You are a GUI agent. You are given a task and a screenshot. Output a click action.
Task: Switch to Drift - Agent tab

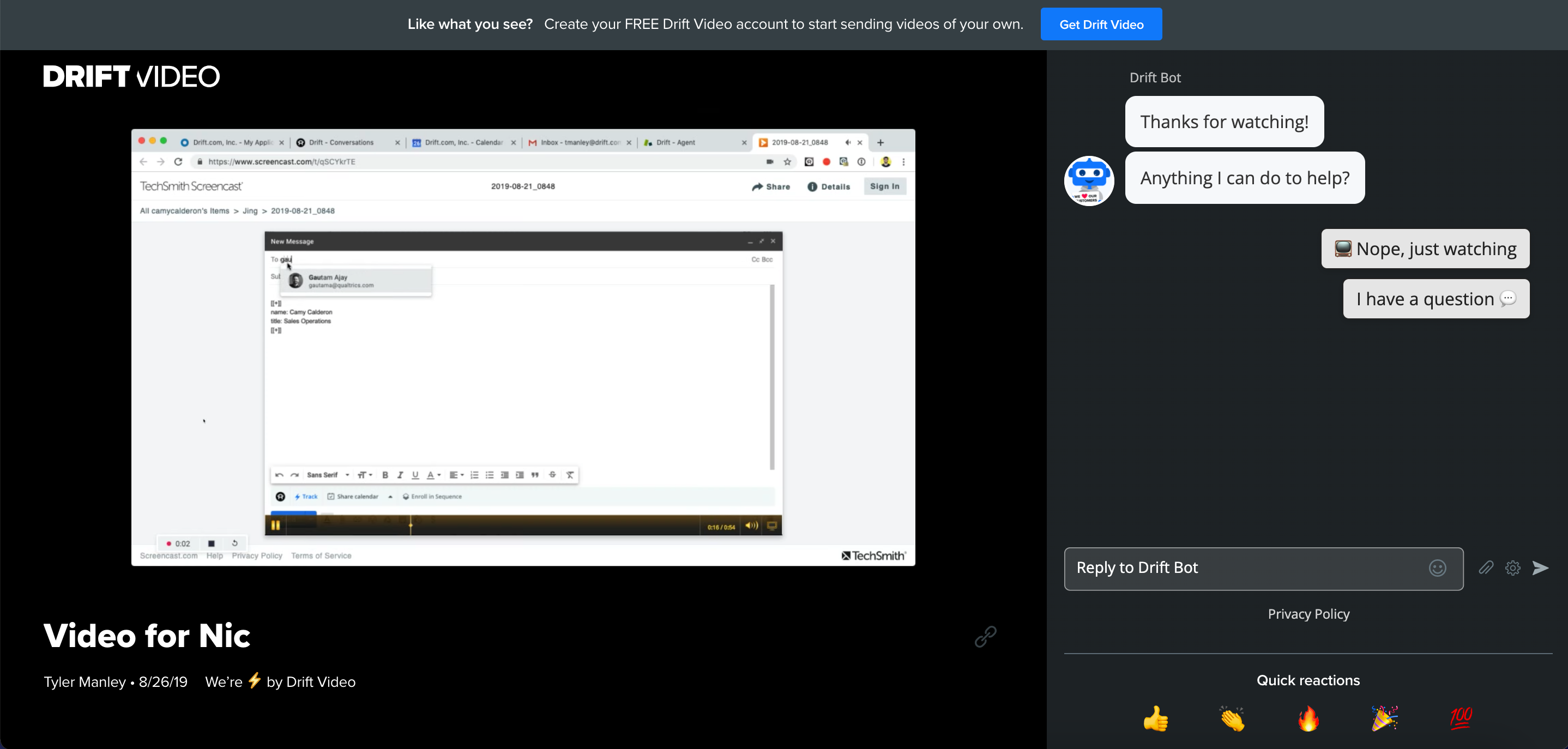(x=695, y=142)
